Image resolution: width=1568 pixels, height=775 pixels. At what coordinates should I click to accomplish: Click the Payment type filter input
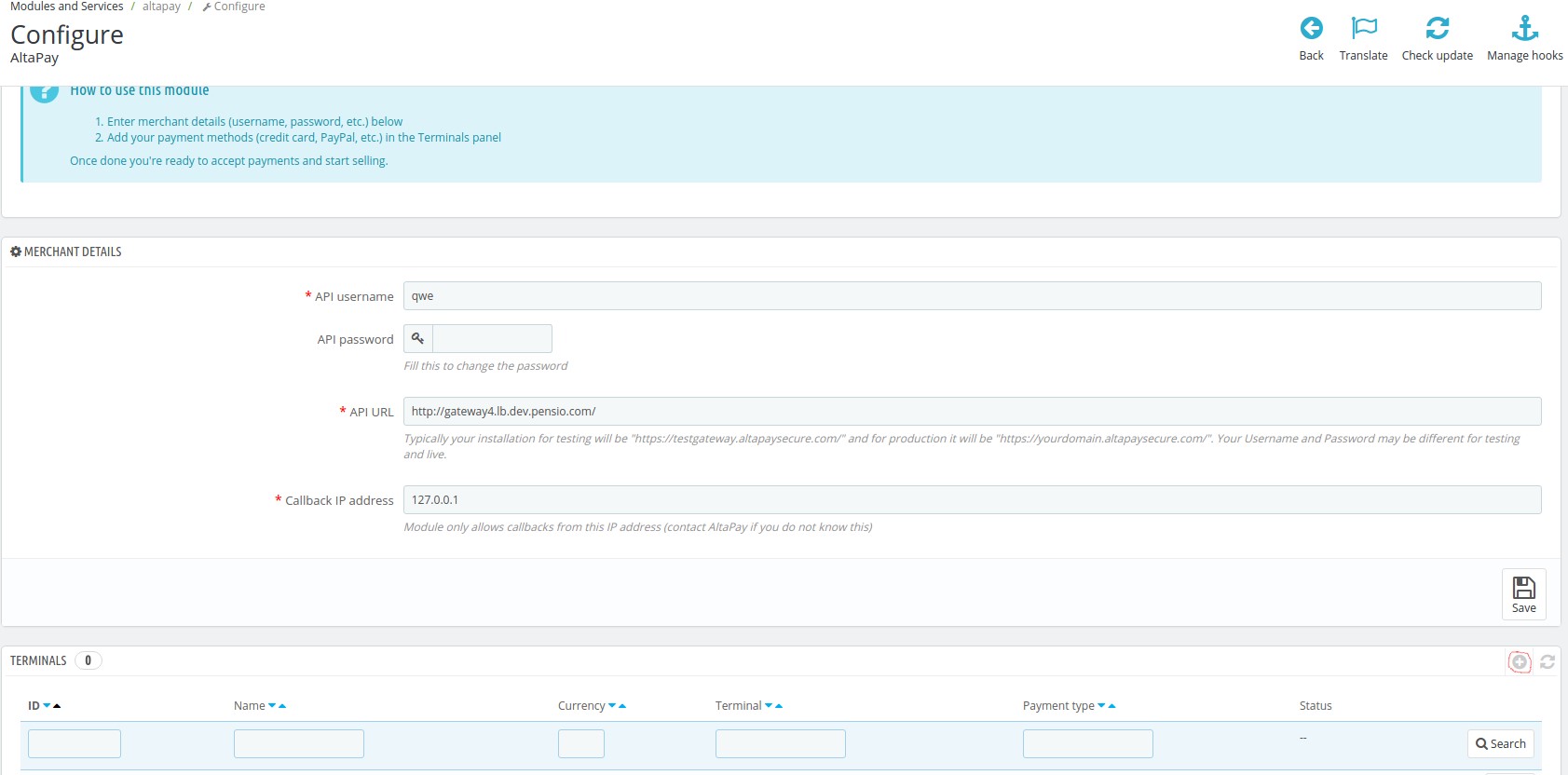tap(1088, 743)
